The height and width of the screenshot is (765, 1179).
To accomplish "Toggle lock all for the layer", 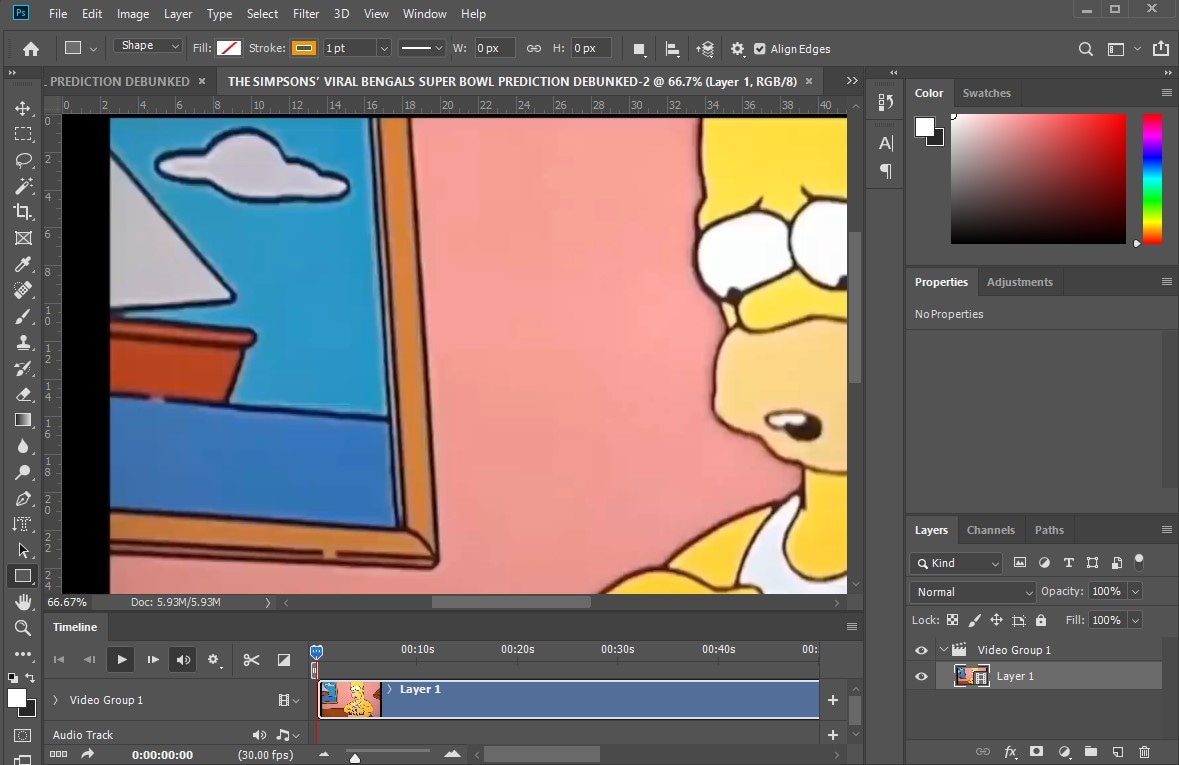I will point(1041,620).
